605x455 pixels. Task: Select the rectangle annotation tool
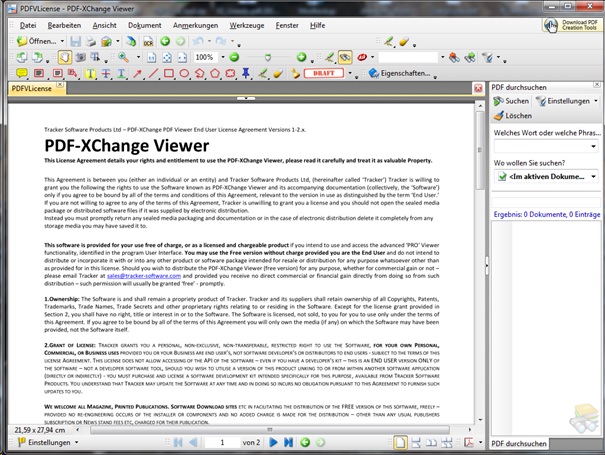pos(166,74)
